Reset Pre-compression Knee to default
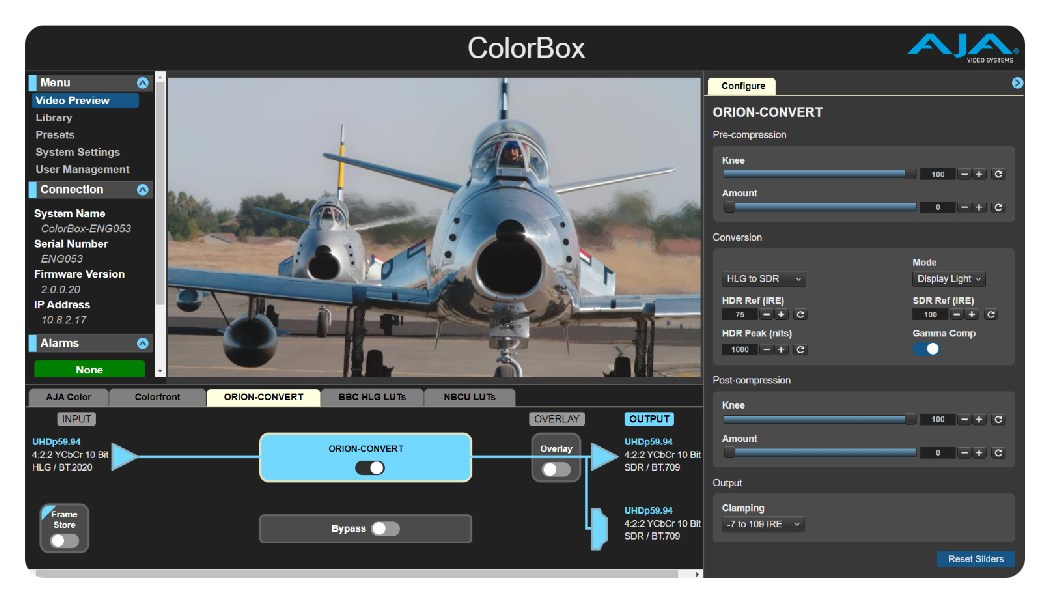This screenshot has height=603, width=1050. [x=998, y=174]
